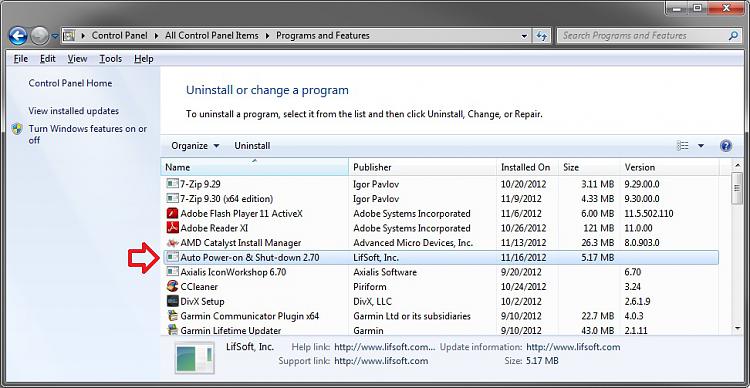Select the Garmin Lifetime Updater entry

(231, 330)
